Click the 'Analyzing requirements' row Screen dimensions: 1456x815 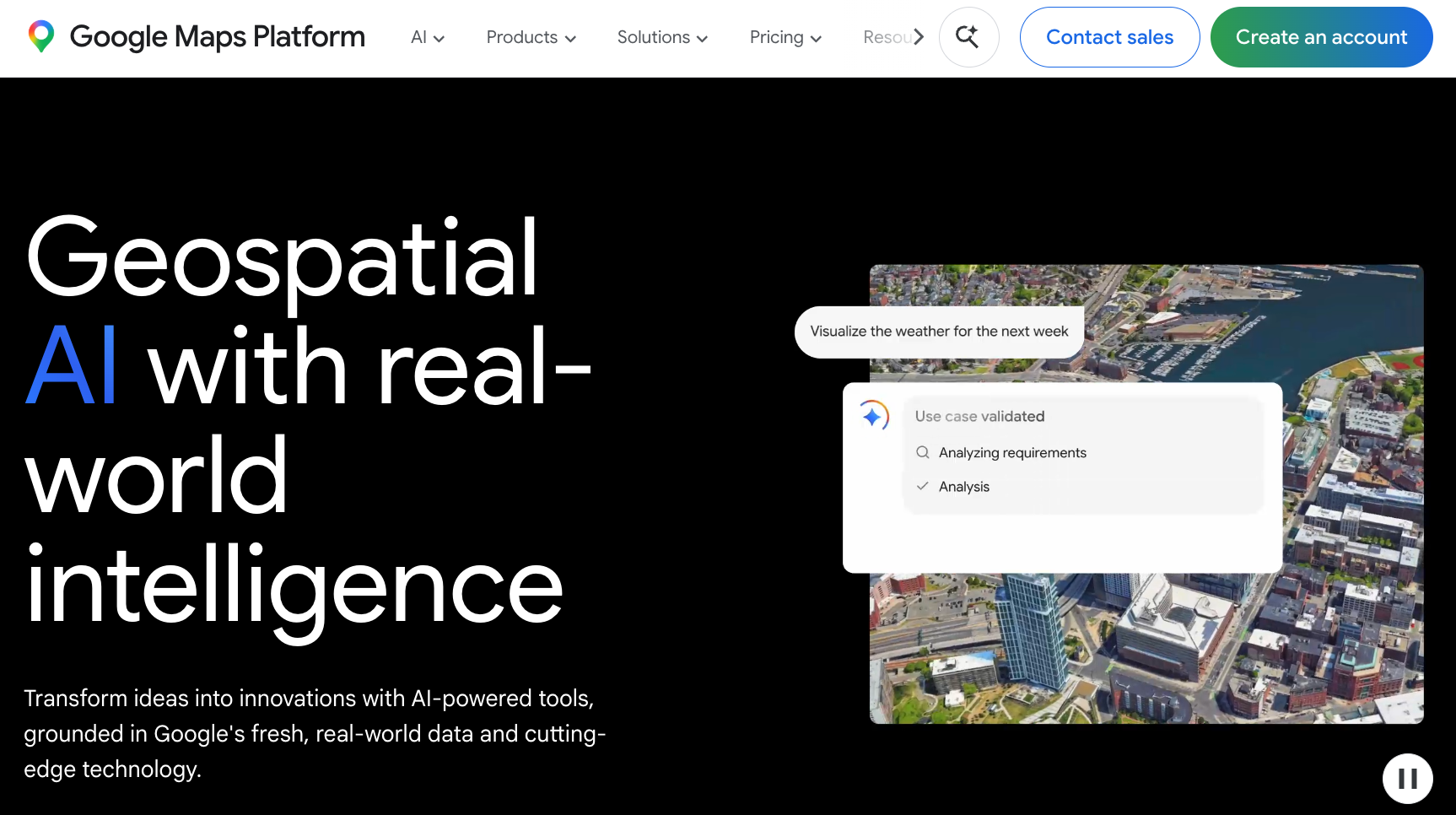[1001, 453]
